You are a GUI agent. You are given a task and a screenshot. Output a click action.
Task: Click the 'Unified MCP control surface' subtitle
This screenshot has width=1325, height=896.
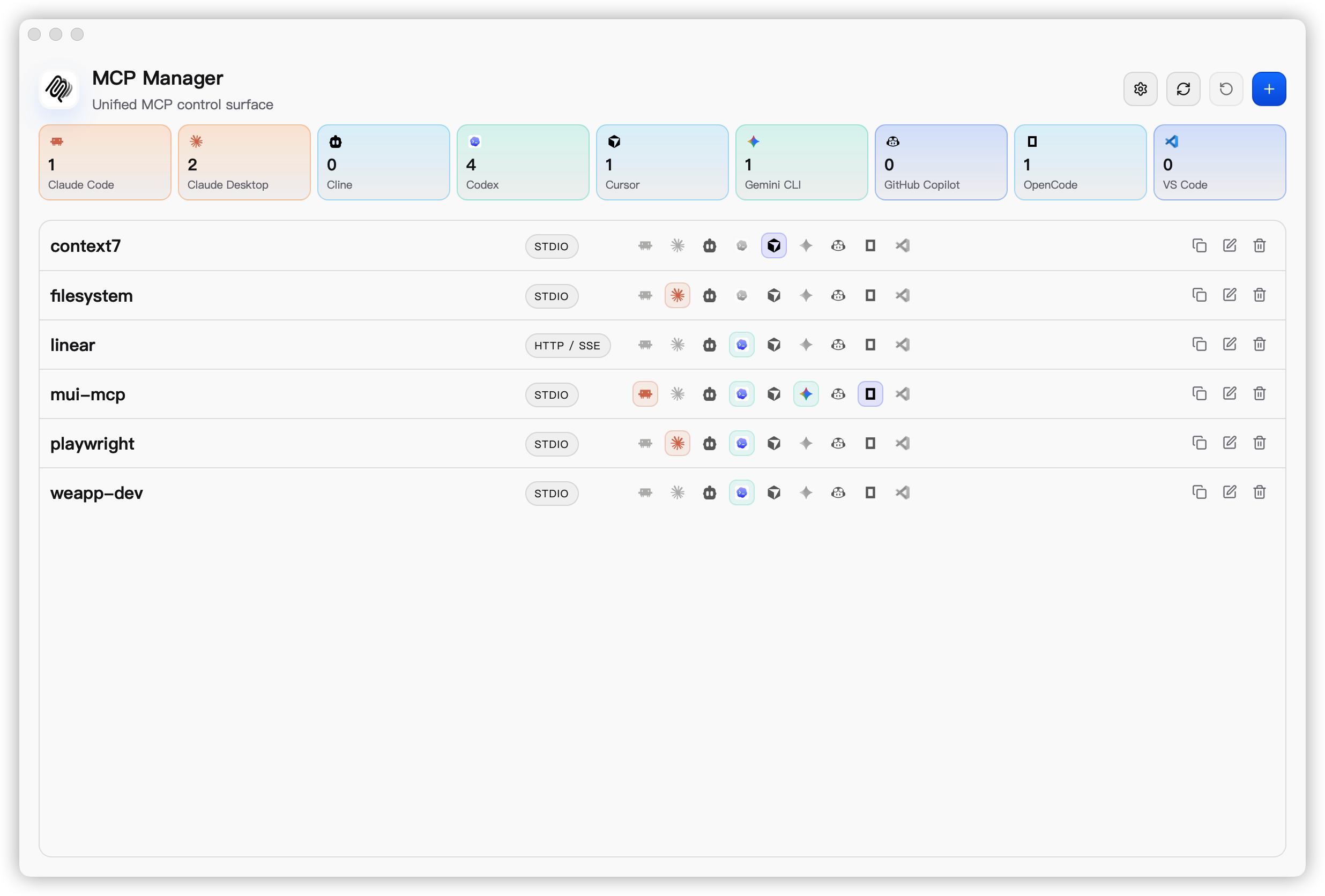point(182,105)
